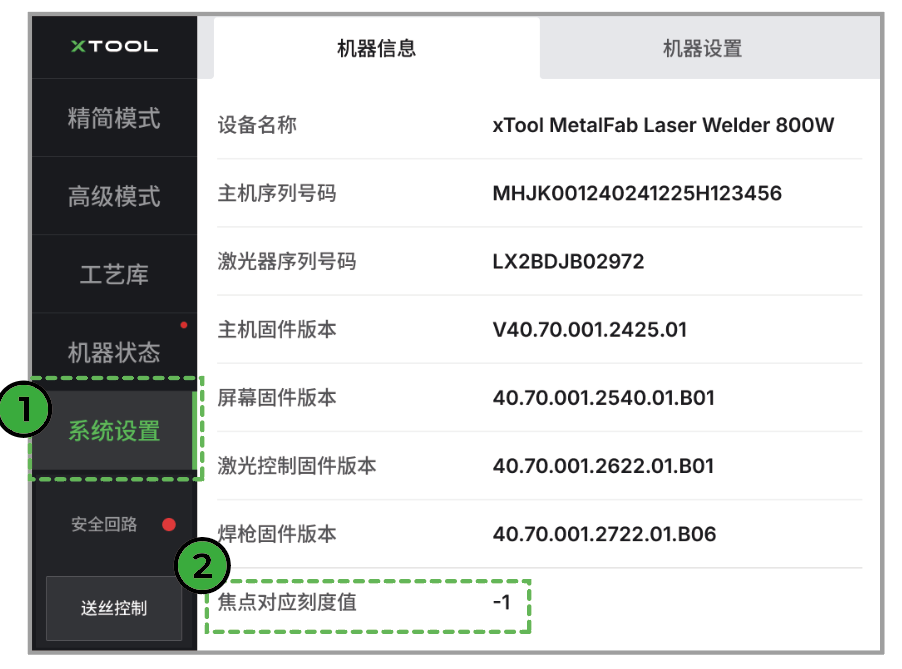Image resolution: width=902 pixels, height=669 pixels.
Task: Select the 机器信息 tab
Action: [x=376, y=48]
